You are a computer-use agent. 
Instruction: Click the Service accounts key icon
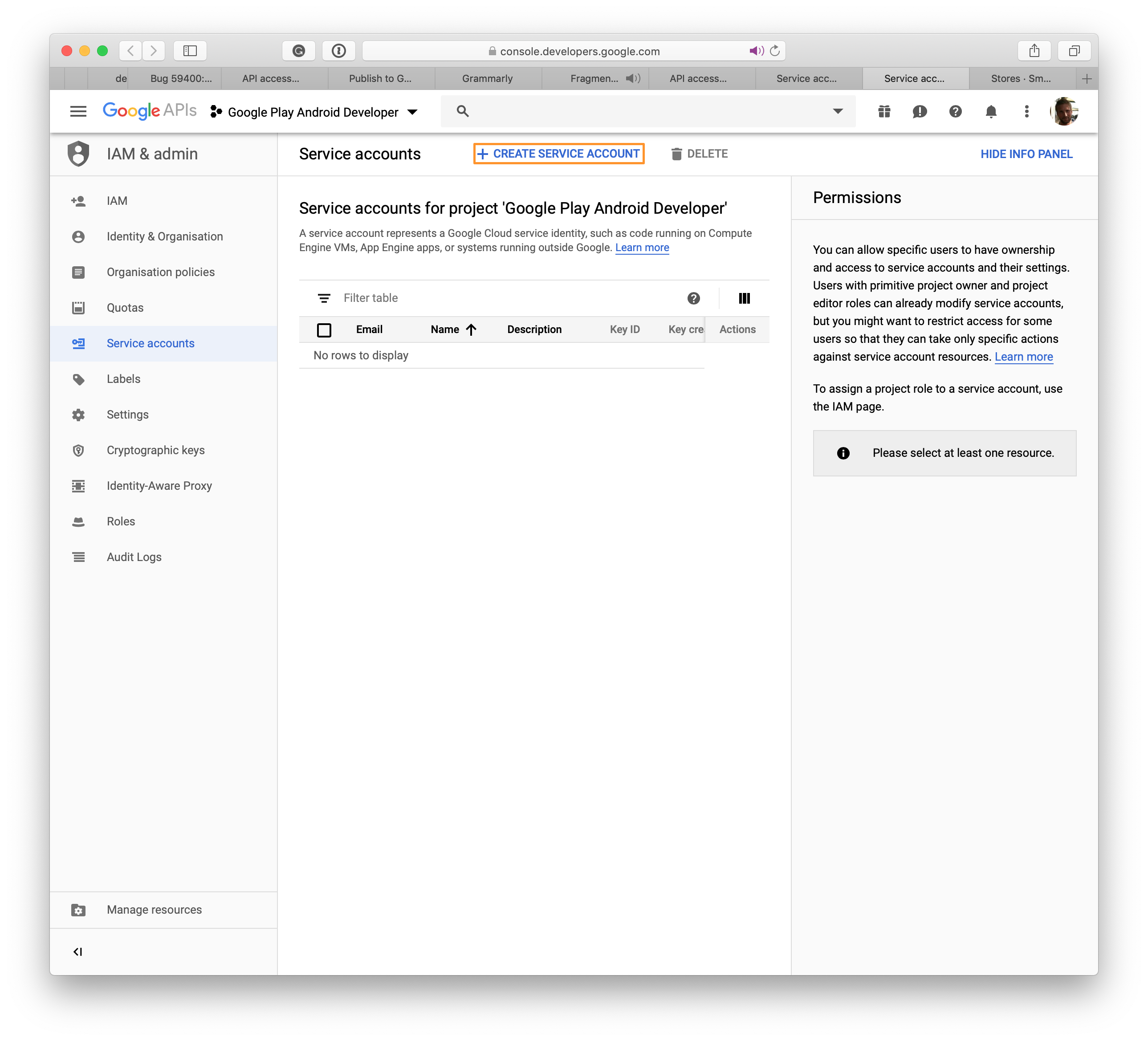(80, 343)
